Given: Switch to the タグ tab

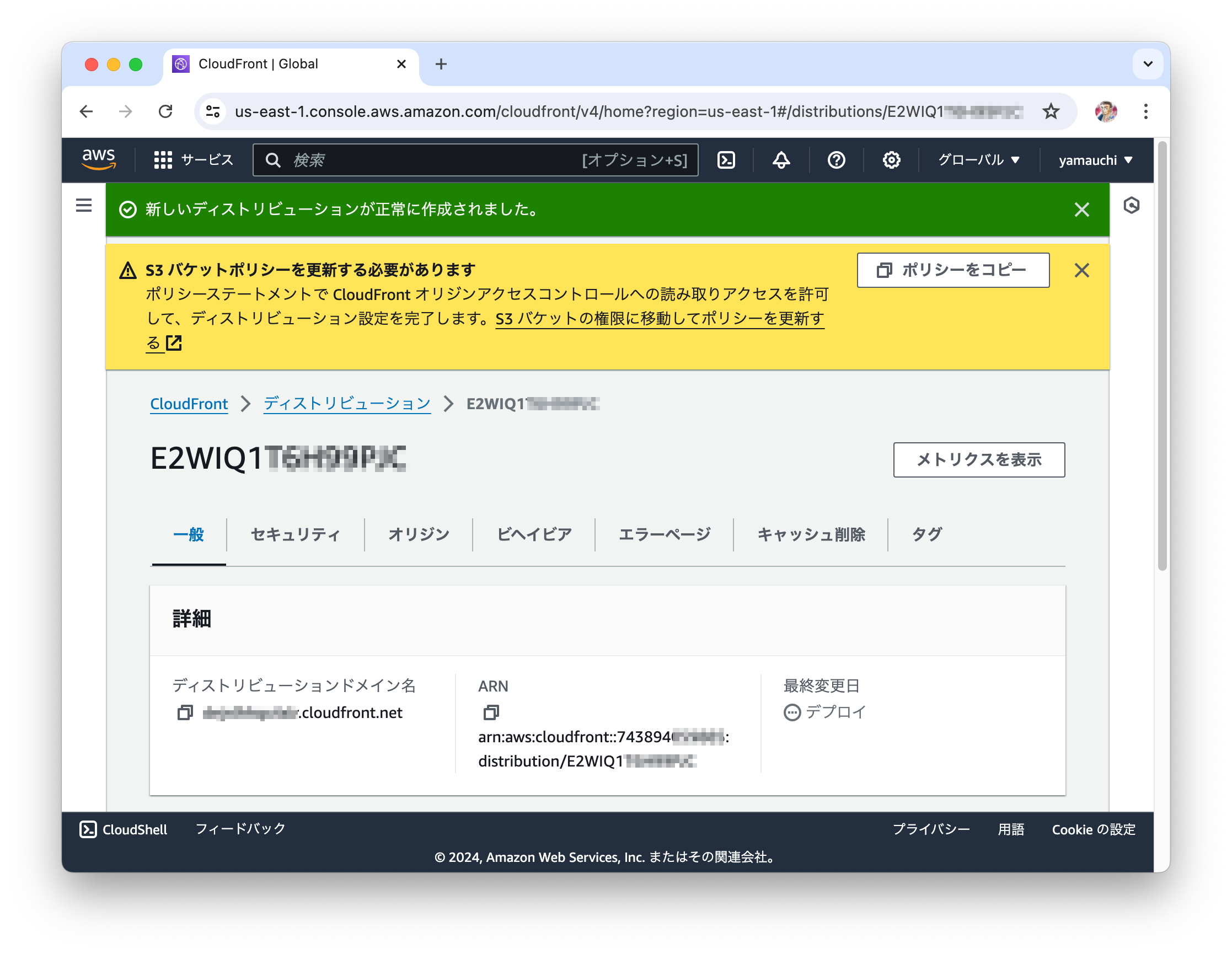Looking at the screenshot, I should click(927, 534).
